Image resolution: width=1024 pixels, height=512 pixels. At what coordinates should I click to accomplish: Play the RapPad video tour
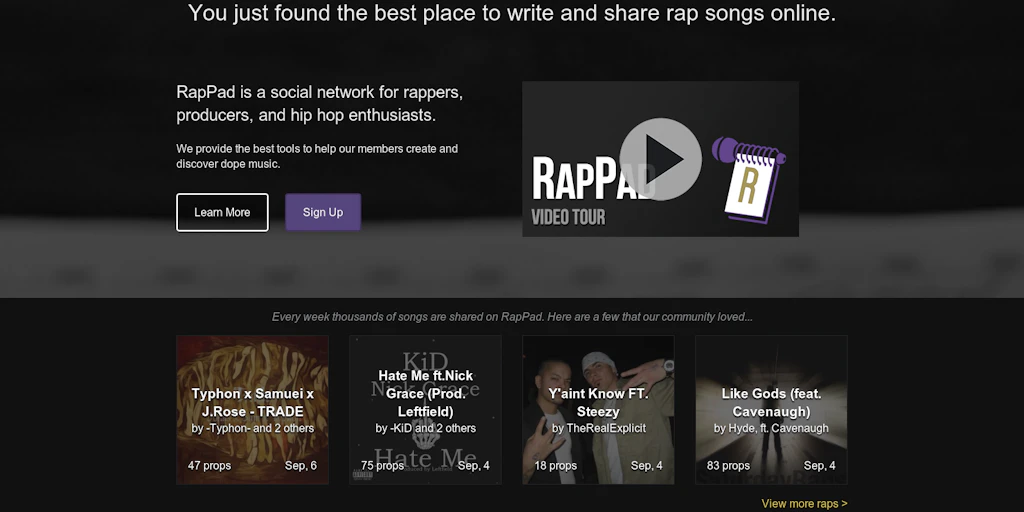(x=660, y=159)
